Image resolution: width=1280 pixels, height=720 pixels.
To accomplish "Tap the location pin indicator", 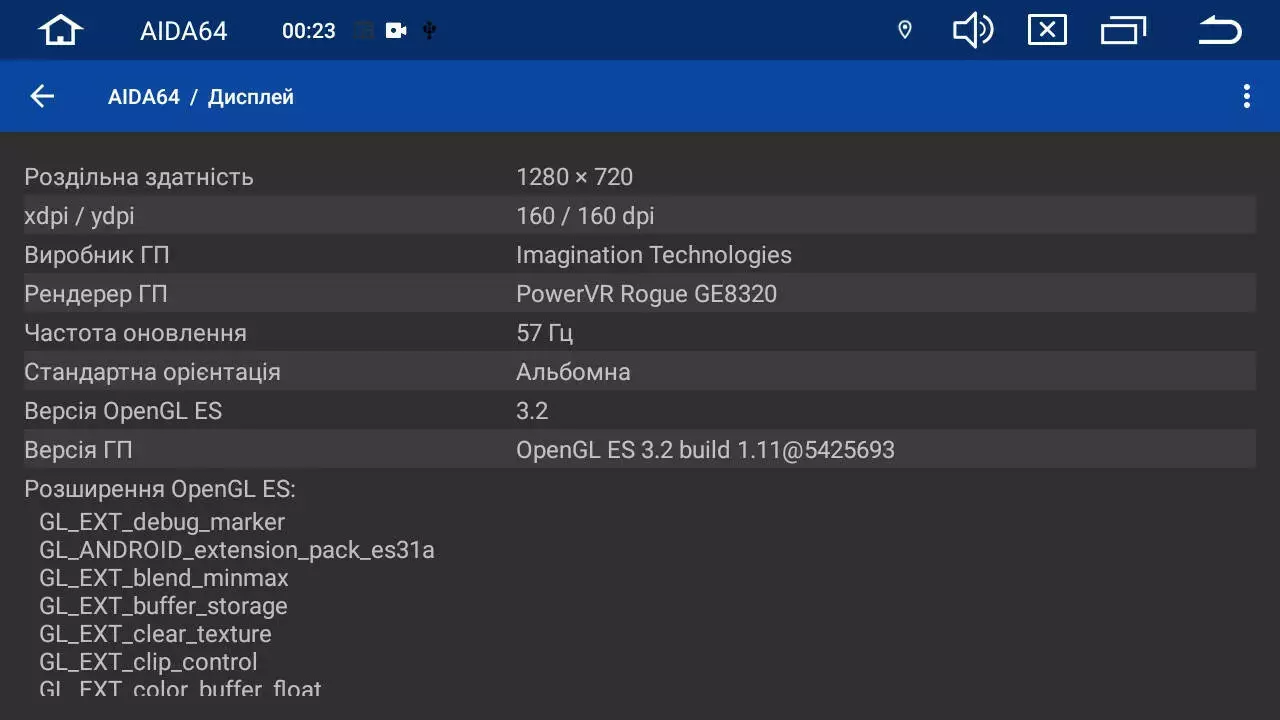I will coord(905,30).
